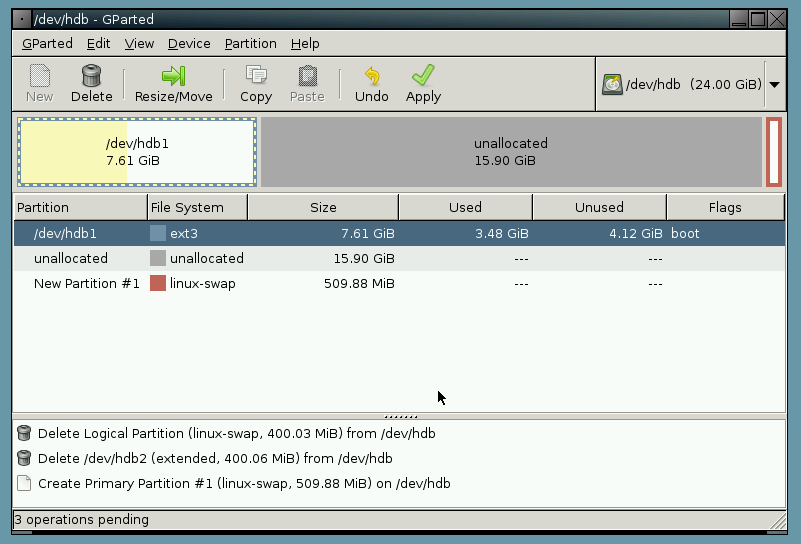Open the GParted menu

pyautogui.click(x=47, y=43)
